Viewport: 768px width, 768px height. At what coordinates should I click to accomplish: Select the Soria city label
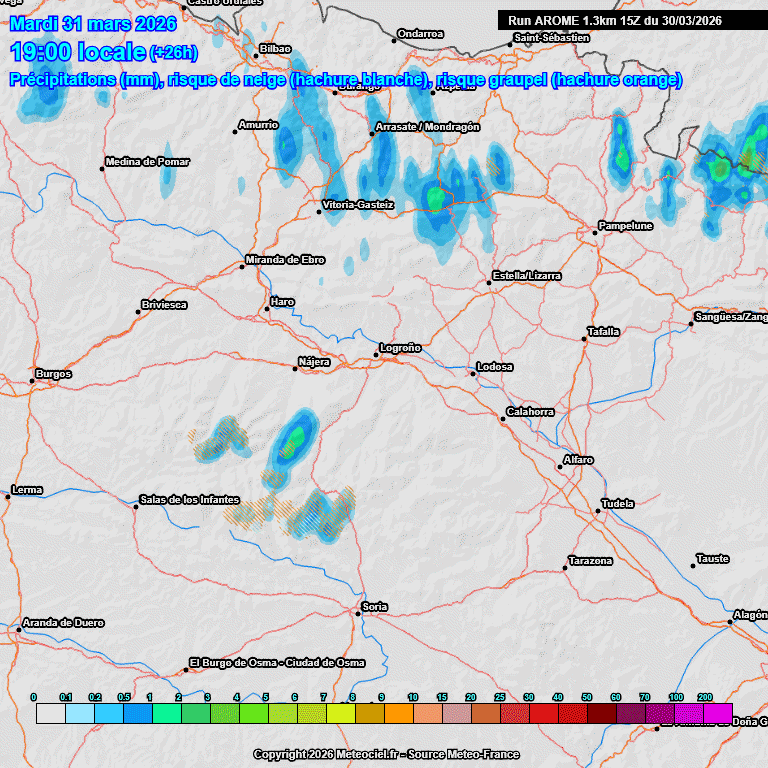[375, 607]
